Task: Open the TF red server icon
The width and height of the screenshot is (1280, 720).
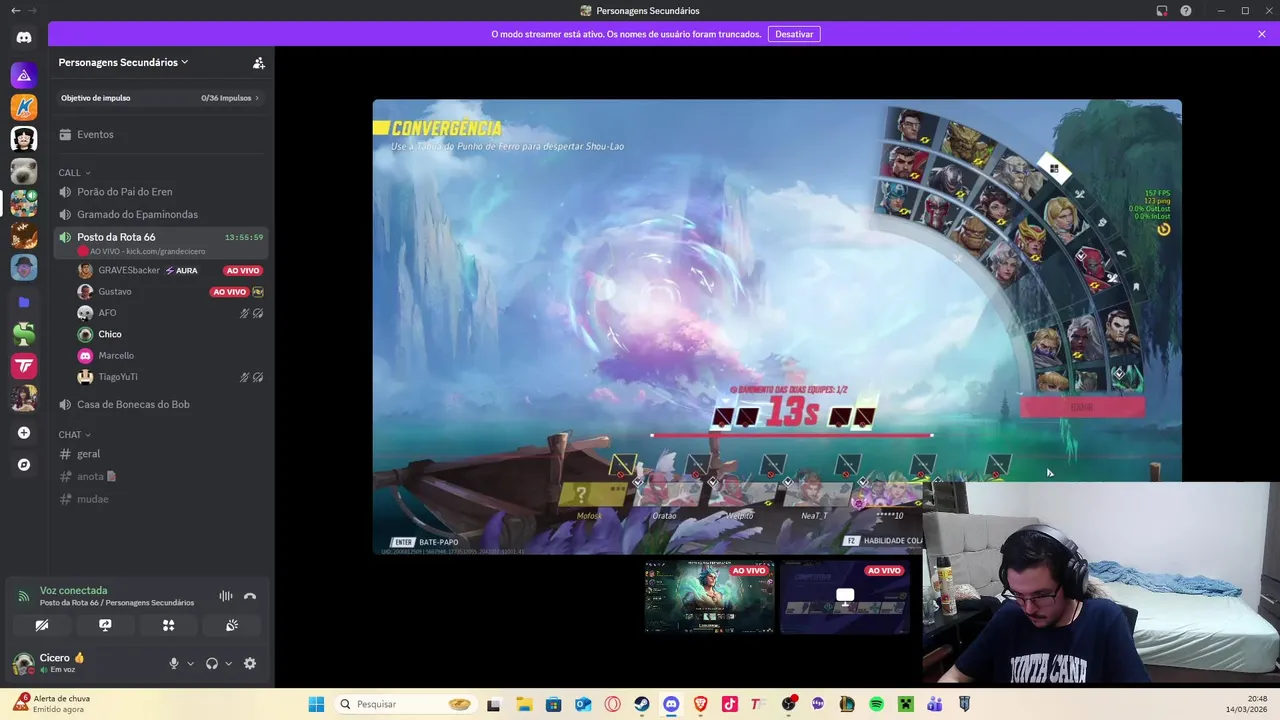Action: (x=24, y=367)
